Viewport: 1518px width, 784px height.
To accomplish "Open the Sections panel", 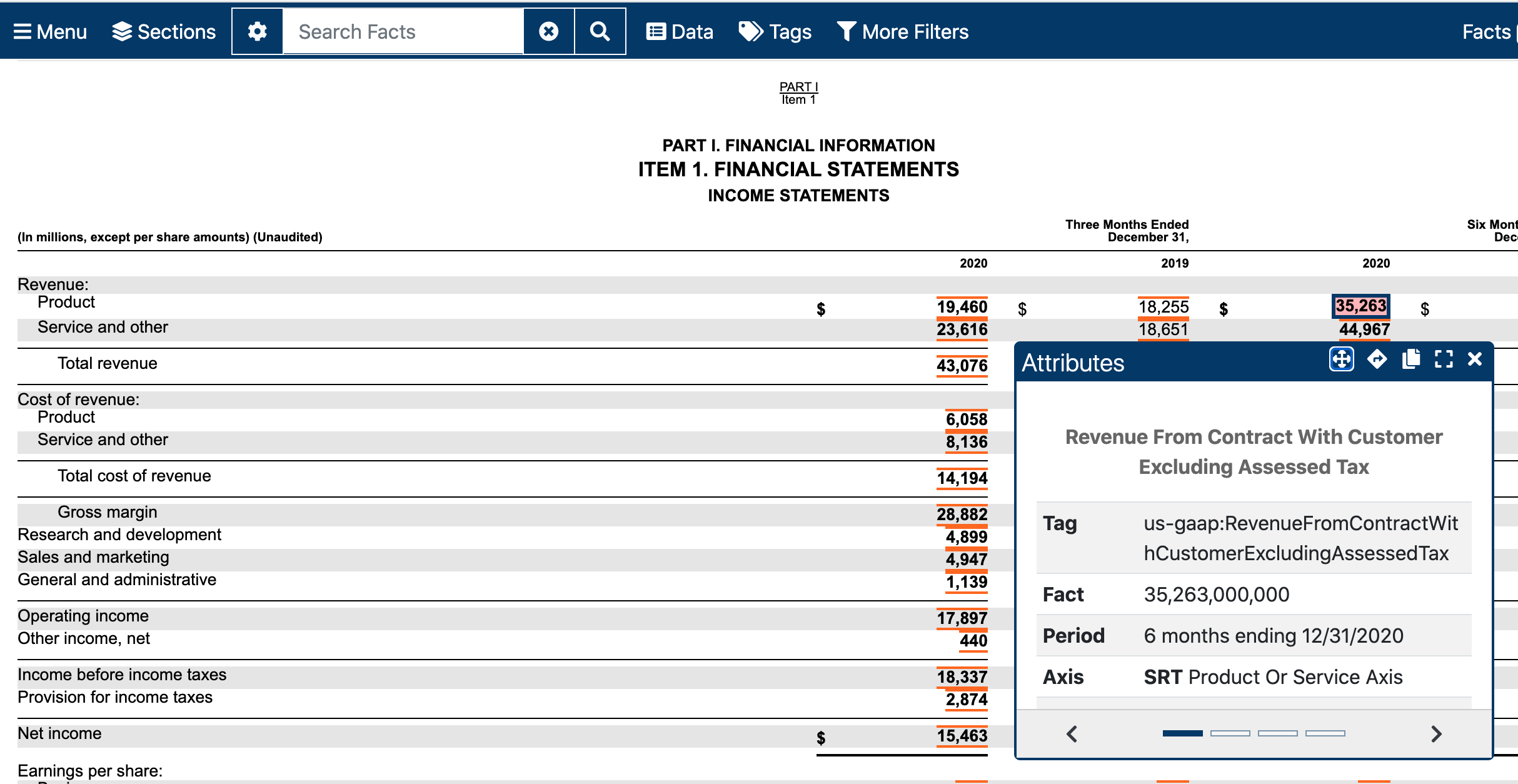I will point(164,31).
